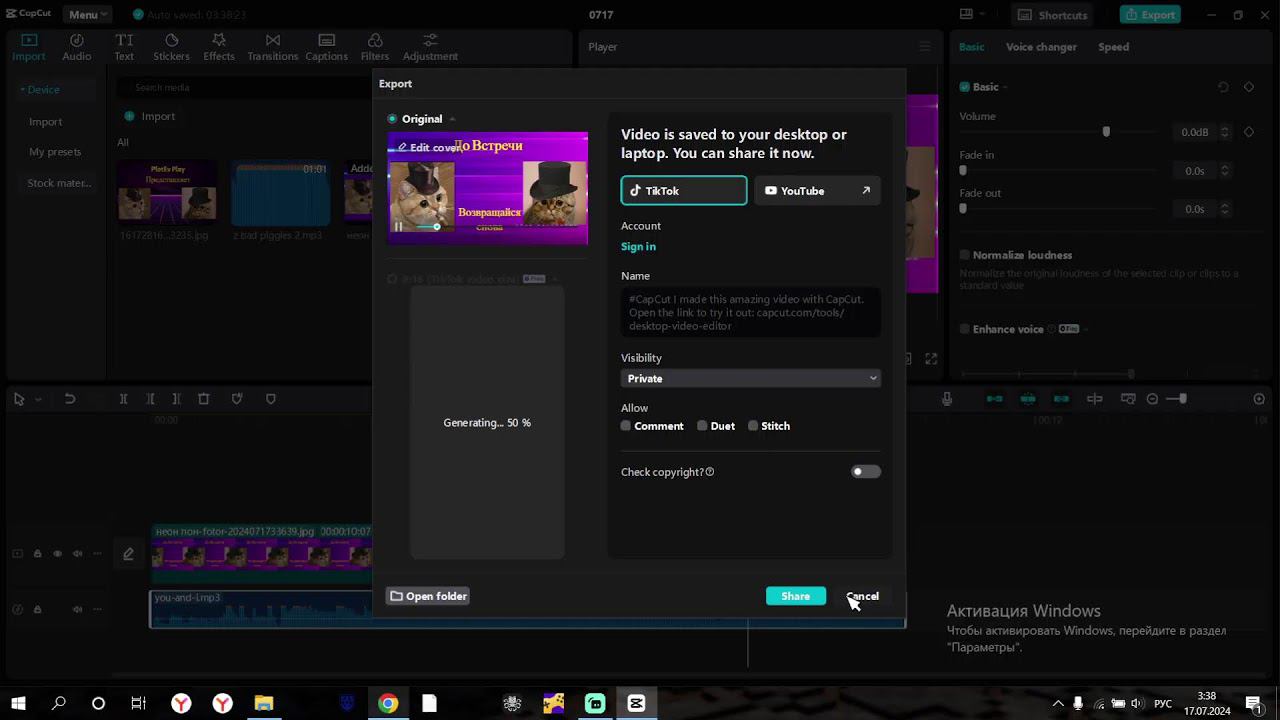The image size is (1280, 720).
Task: Toggle the Check copyright switch
Action: pos(866,472)
